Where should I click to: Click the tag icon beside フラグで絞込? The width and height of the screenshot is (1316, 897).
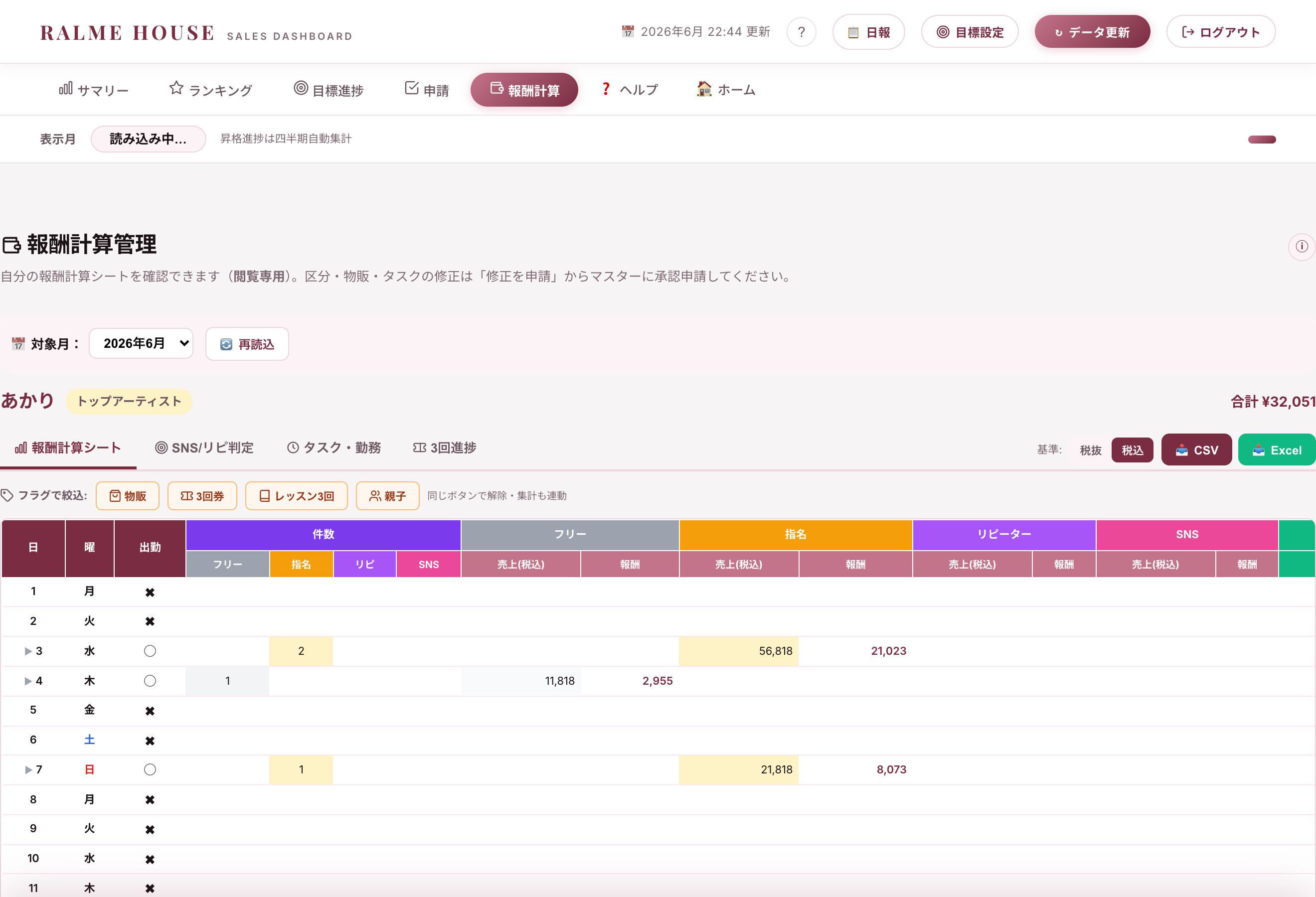point(7,496)
